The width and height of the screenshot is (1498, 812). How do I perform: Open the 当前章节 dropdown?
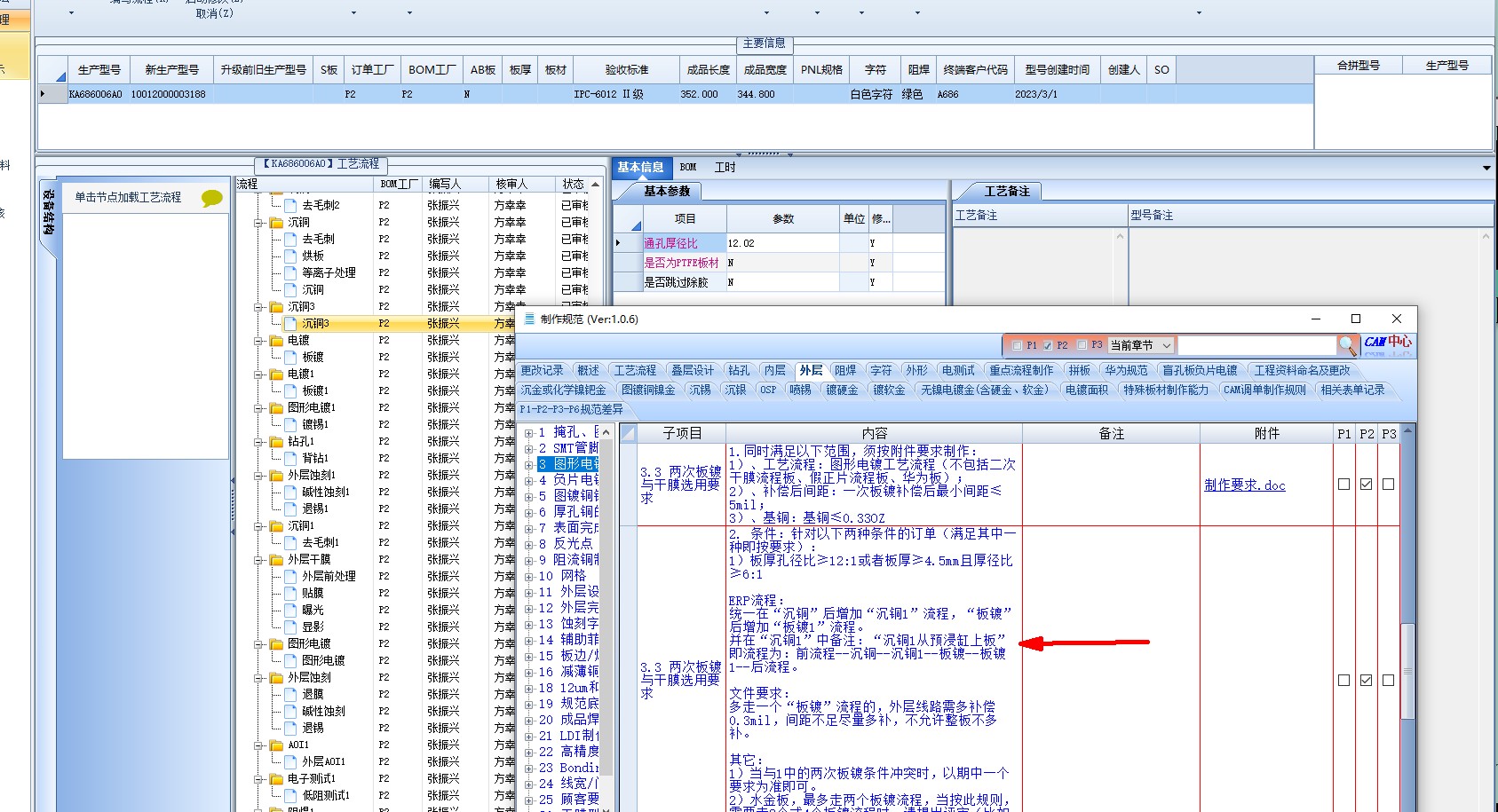tap(1141, 345)
